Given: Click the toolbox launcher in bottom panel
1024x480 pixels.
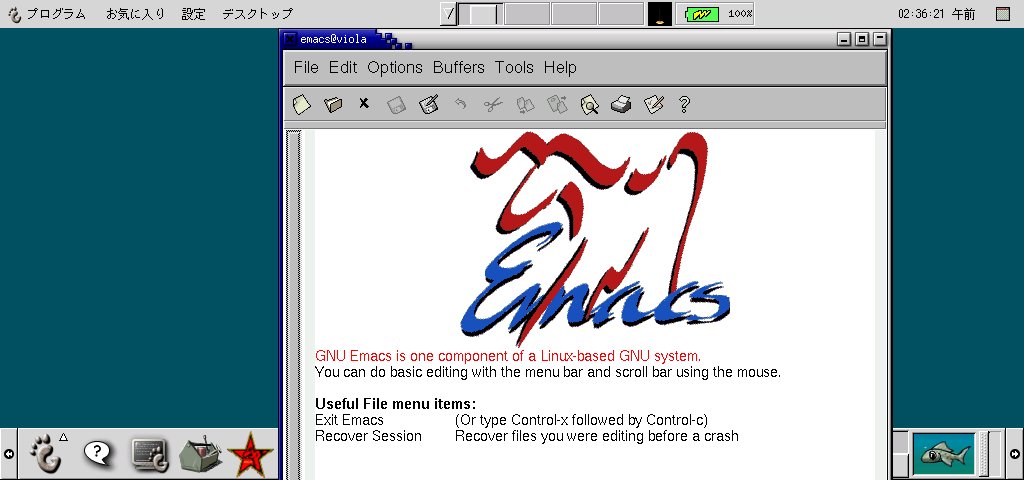Looking at the screenshot, I should 200,454.
